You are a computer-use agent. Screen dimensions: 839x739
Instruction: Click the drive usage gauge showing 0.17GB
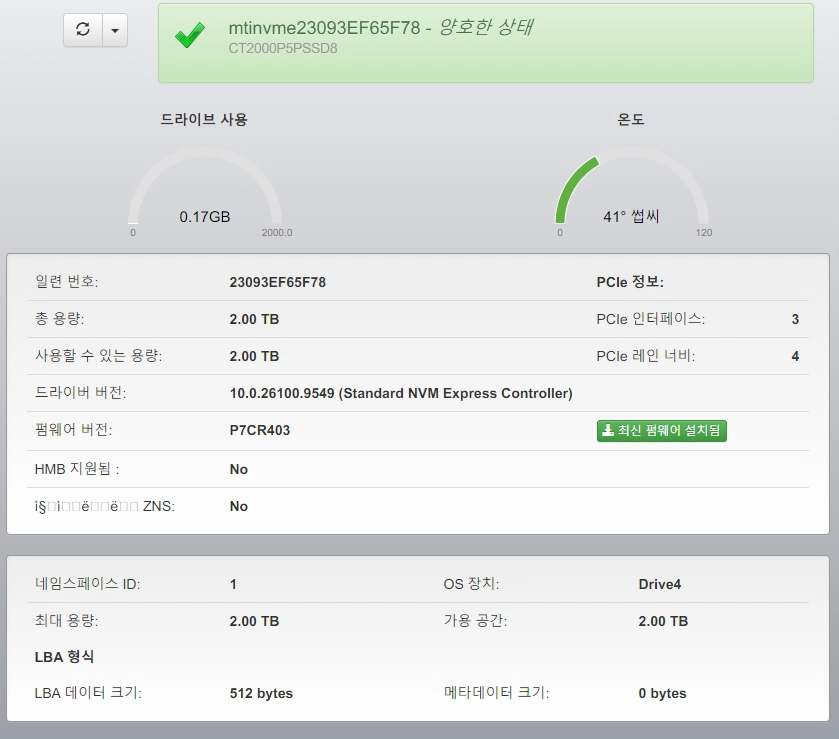[x=205, y=186]
